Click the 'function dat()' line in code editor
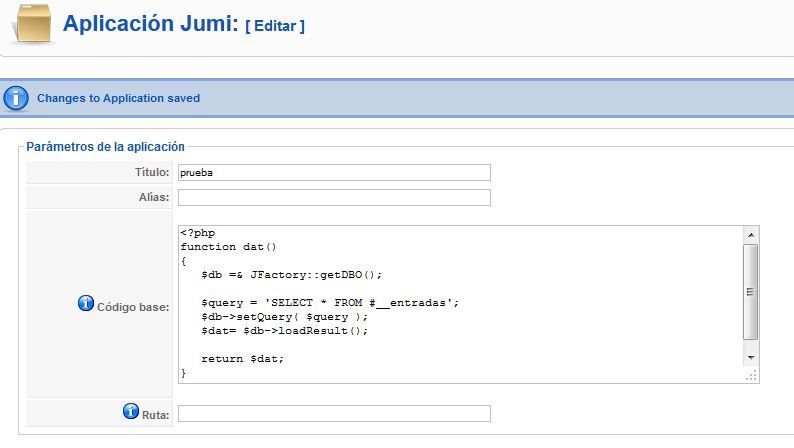Image resolution: width=794 pixels, height=448 pixels. (x=228, y=247)
